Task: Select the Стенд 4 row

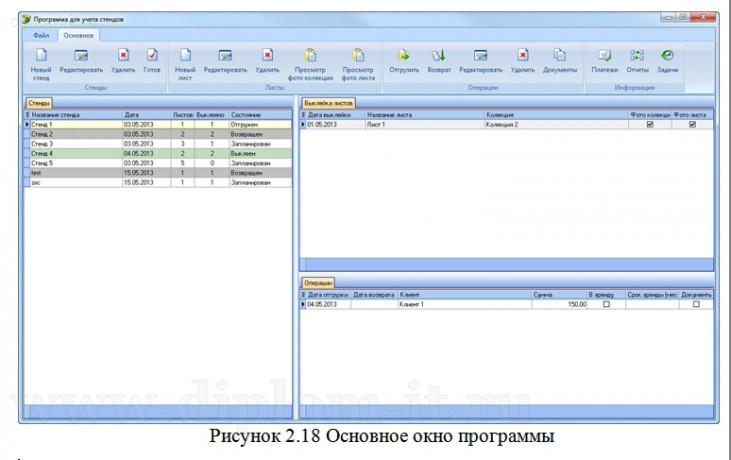Action: click(158, 153)
